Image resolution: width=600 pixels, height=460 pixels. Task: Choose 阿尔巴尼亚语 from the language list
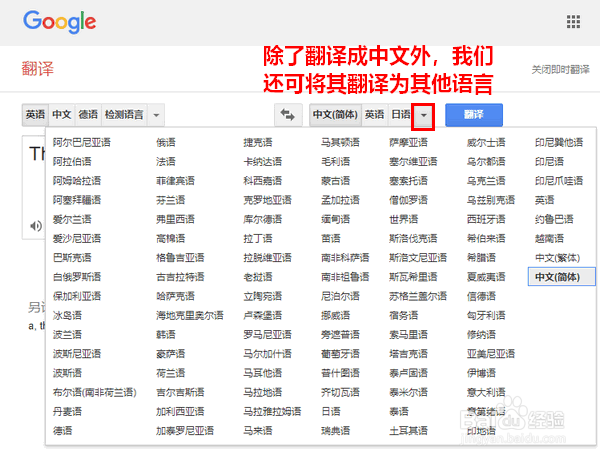(x=82, y=143)
